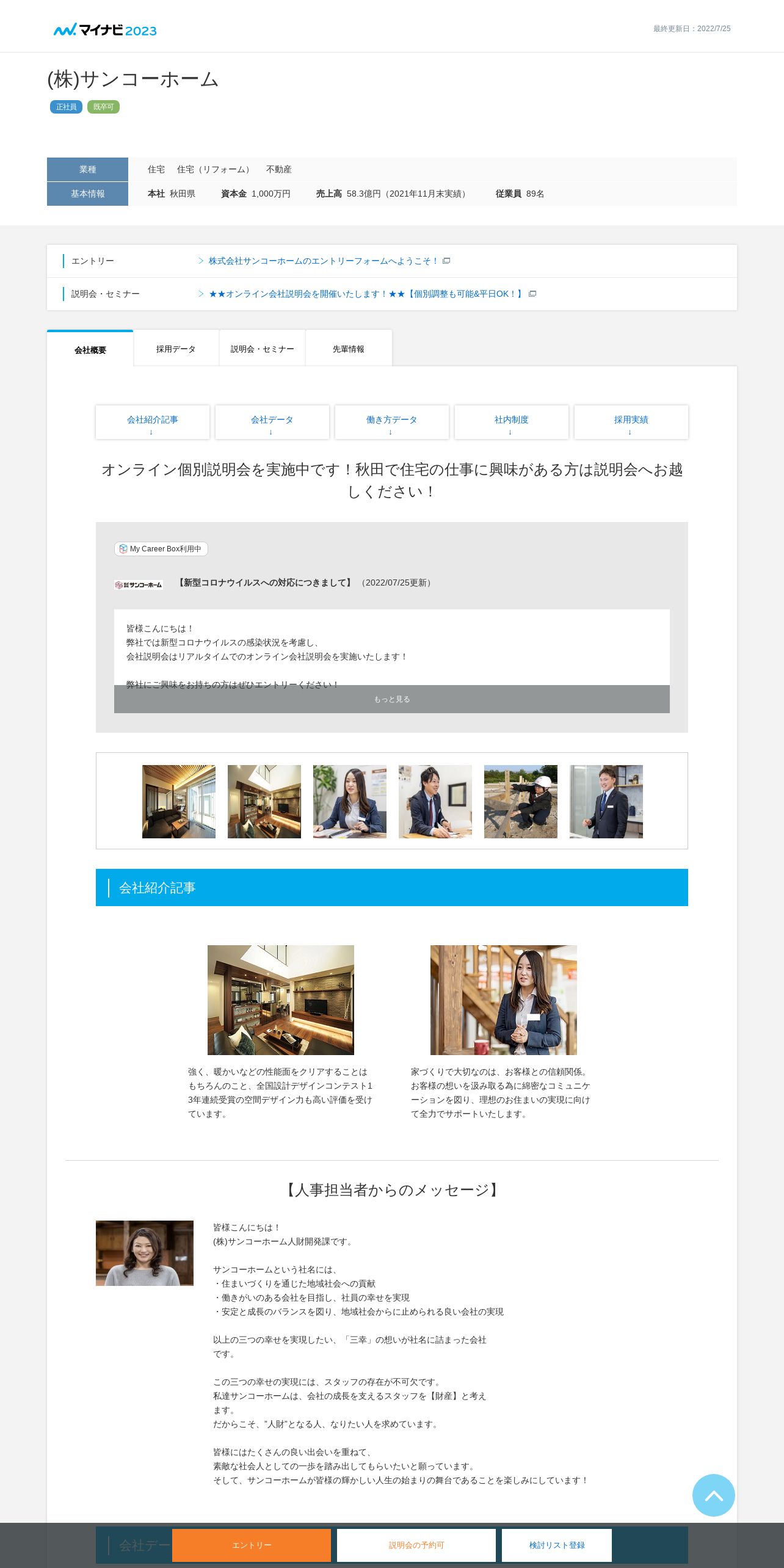
Task: Click the orange エントリー button
Action: tap(252, 1545)
